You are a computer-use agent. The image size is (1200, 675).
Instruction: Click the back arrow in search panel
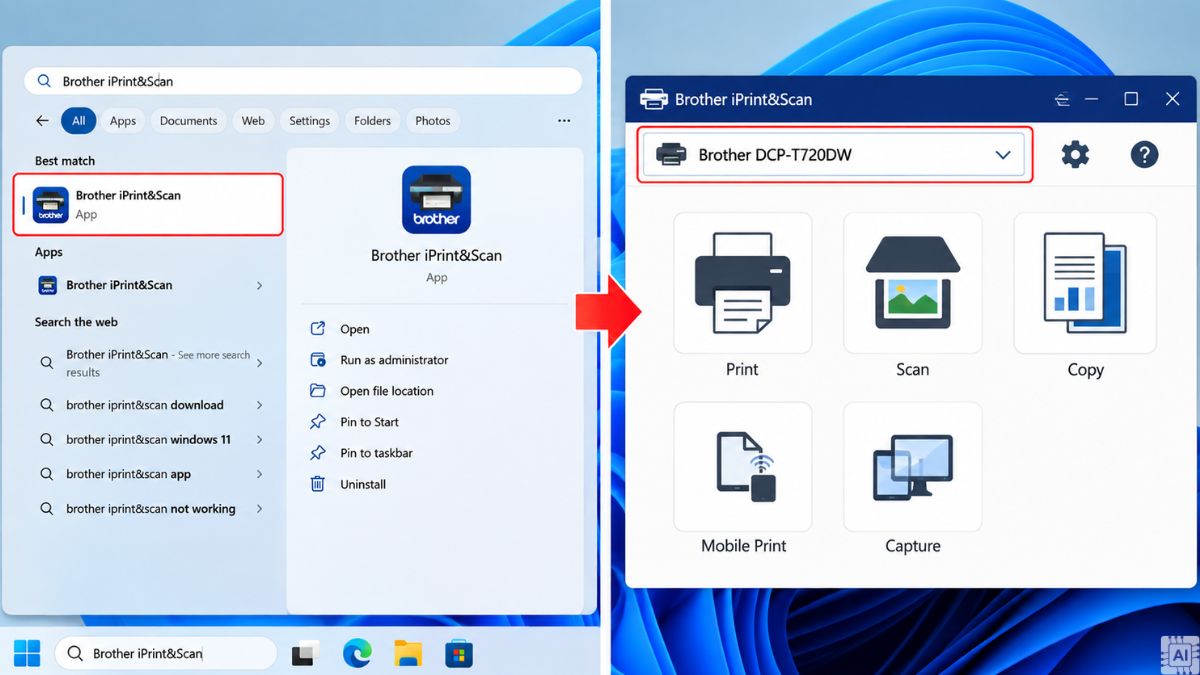pyautogui.click(x=42, y=120)
